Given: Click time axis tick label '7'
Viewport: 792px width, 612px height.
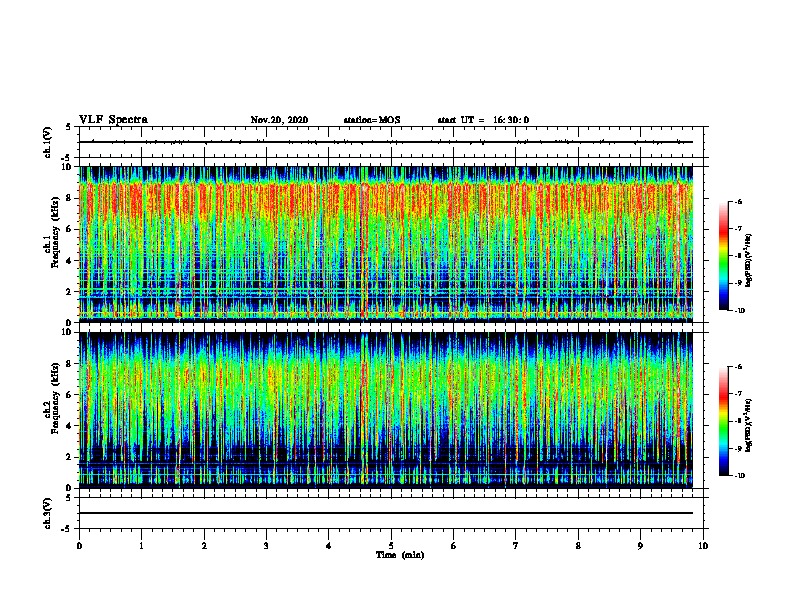Looking at the screenshot, I should point(516,546).
